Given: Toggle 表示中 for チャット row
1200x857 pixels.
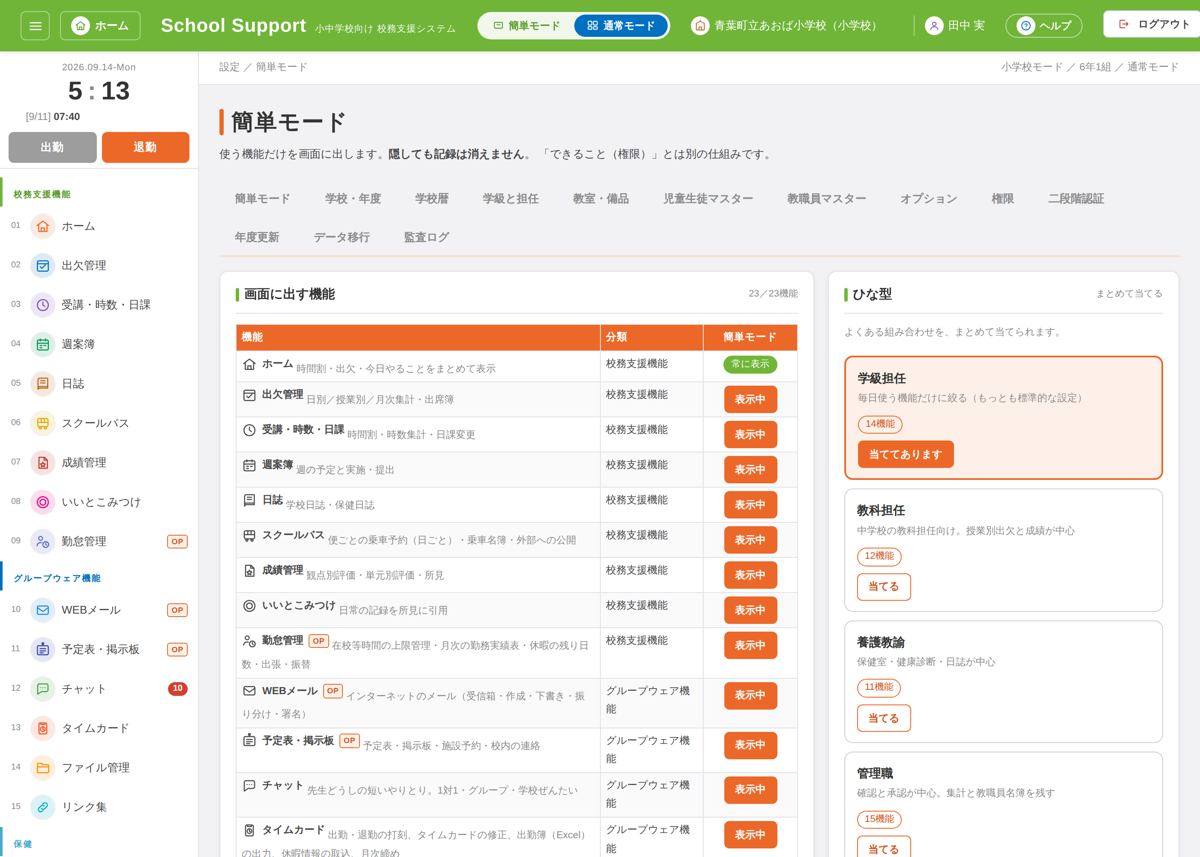Looking at the screenshot, I should point(750,790).
